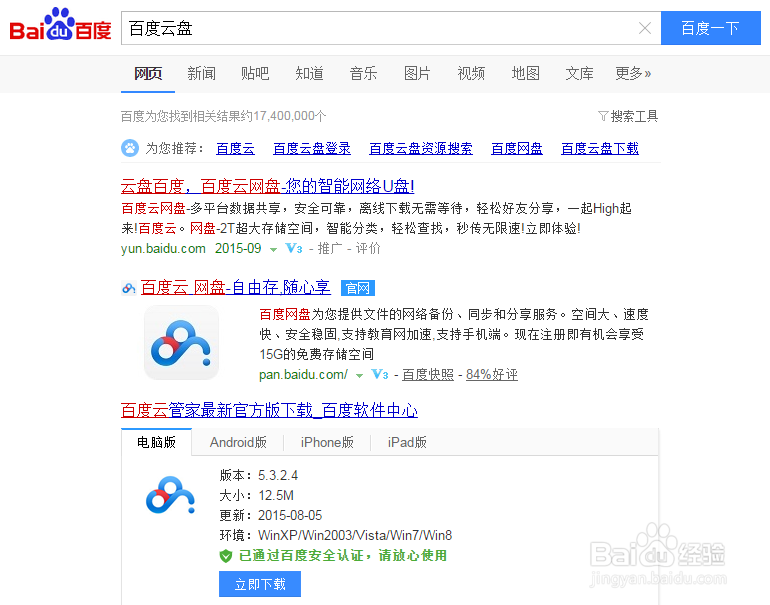
Task: Go to the 地图 tab
Action: click(525, 74)
